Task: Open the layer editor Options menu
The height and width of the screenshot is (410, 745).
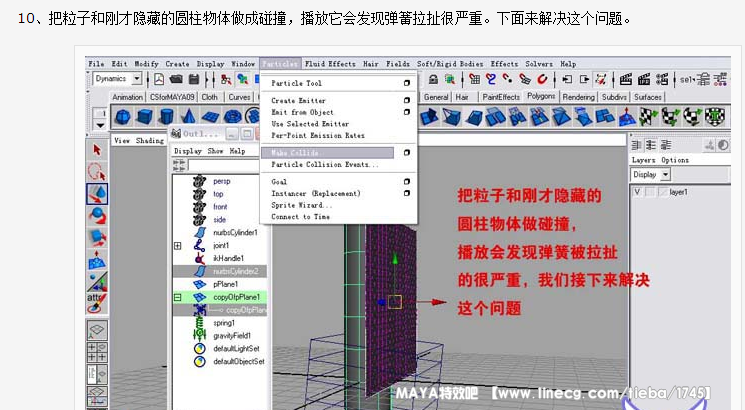Action: 675,160
